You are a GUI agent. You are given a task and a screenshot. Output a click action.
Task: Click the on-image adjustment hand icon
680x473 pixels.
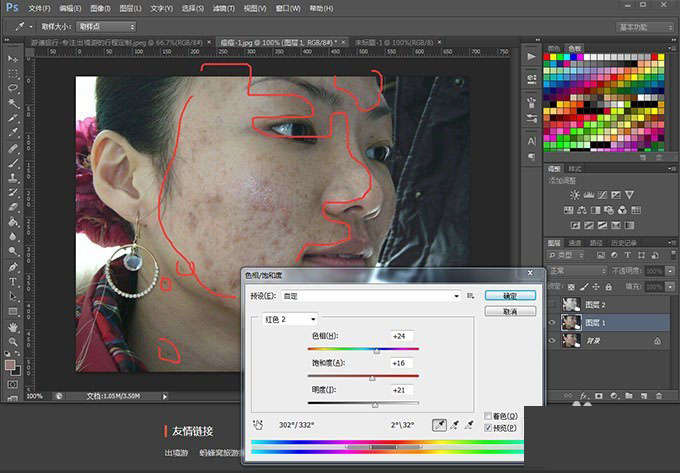[258, 425]
